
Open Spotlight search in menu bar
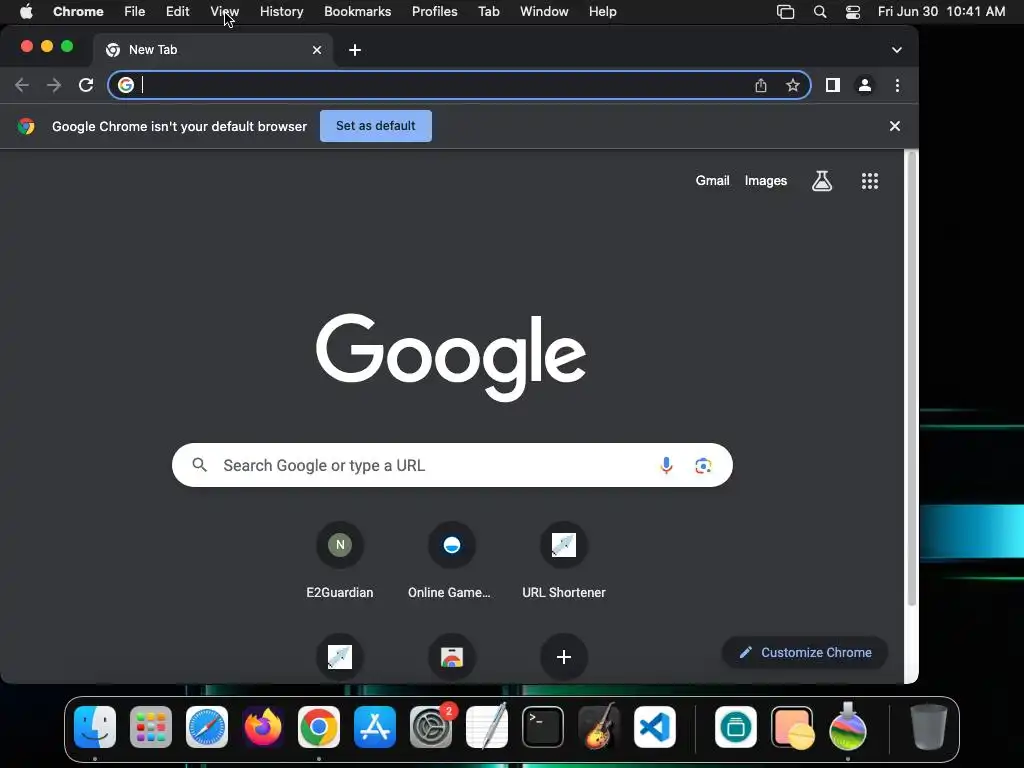pyautogui.click(x=820, y=12)
